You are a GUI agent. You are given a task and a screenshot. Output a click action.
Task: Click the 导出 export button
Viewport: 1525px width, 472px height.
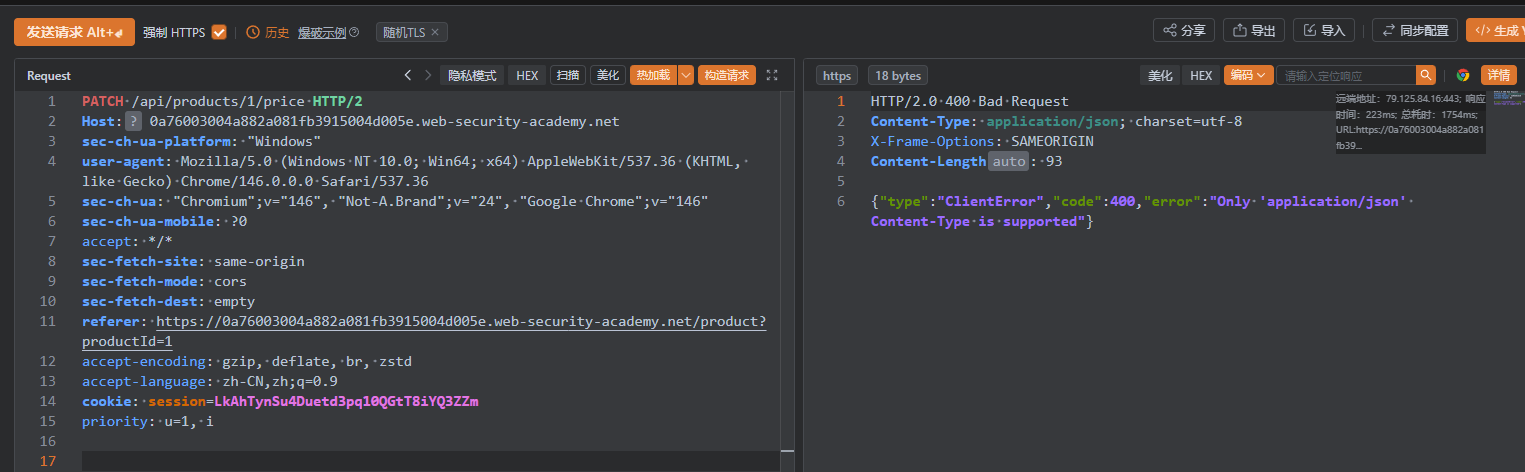(x=1253, y=31)
